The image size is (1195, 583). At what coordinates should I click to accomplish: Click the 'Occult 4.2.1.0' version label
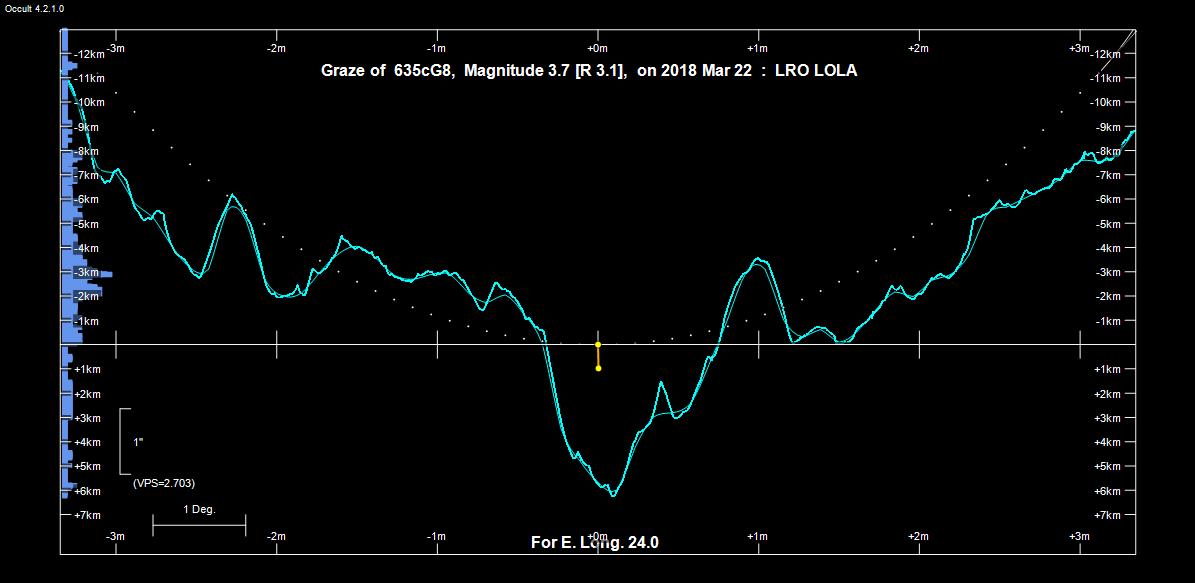pyautogui.click(x=34, y=8)
